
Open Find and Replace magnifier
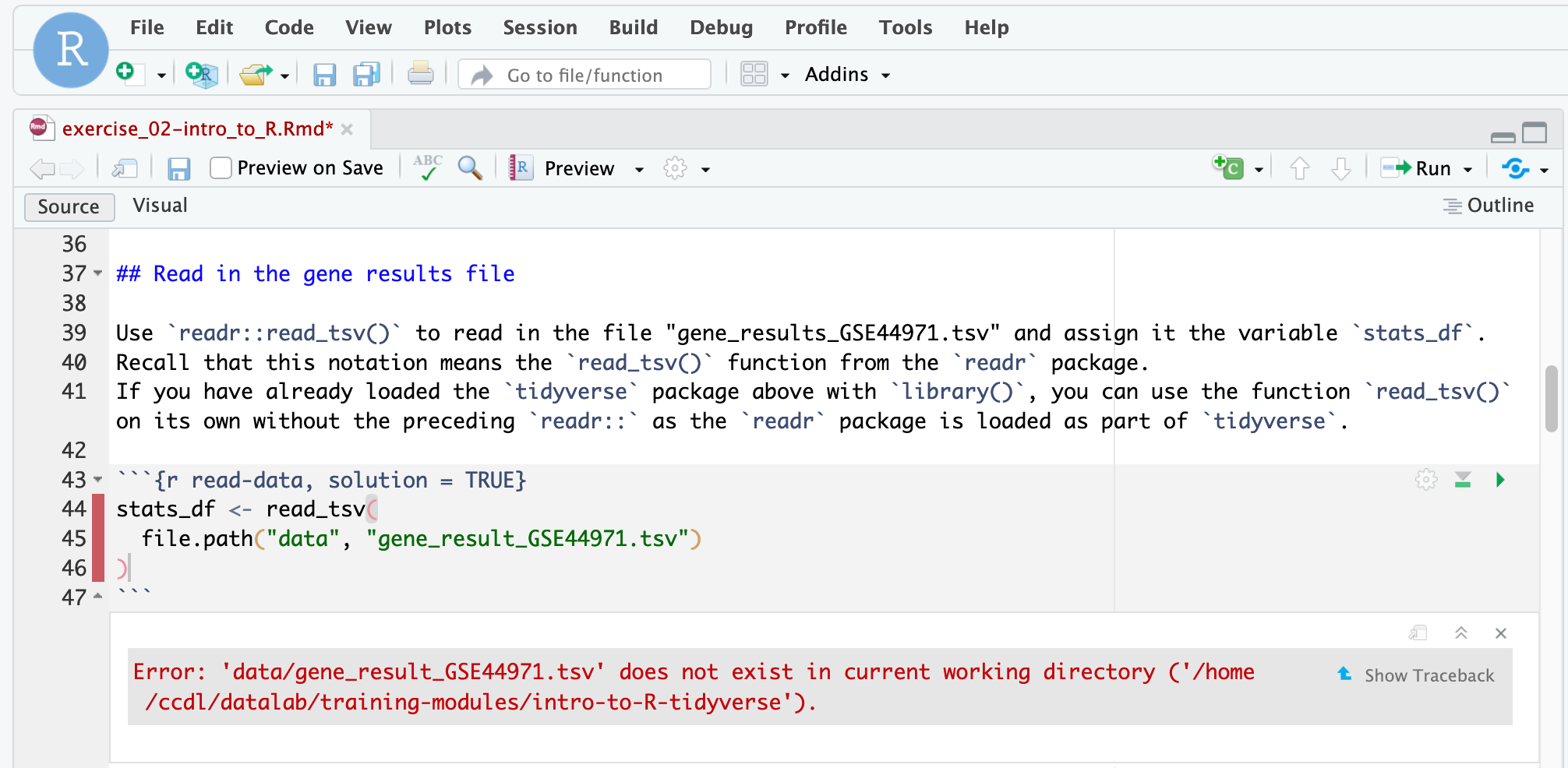point(470,167)
